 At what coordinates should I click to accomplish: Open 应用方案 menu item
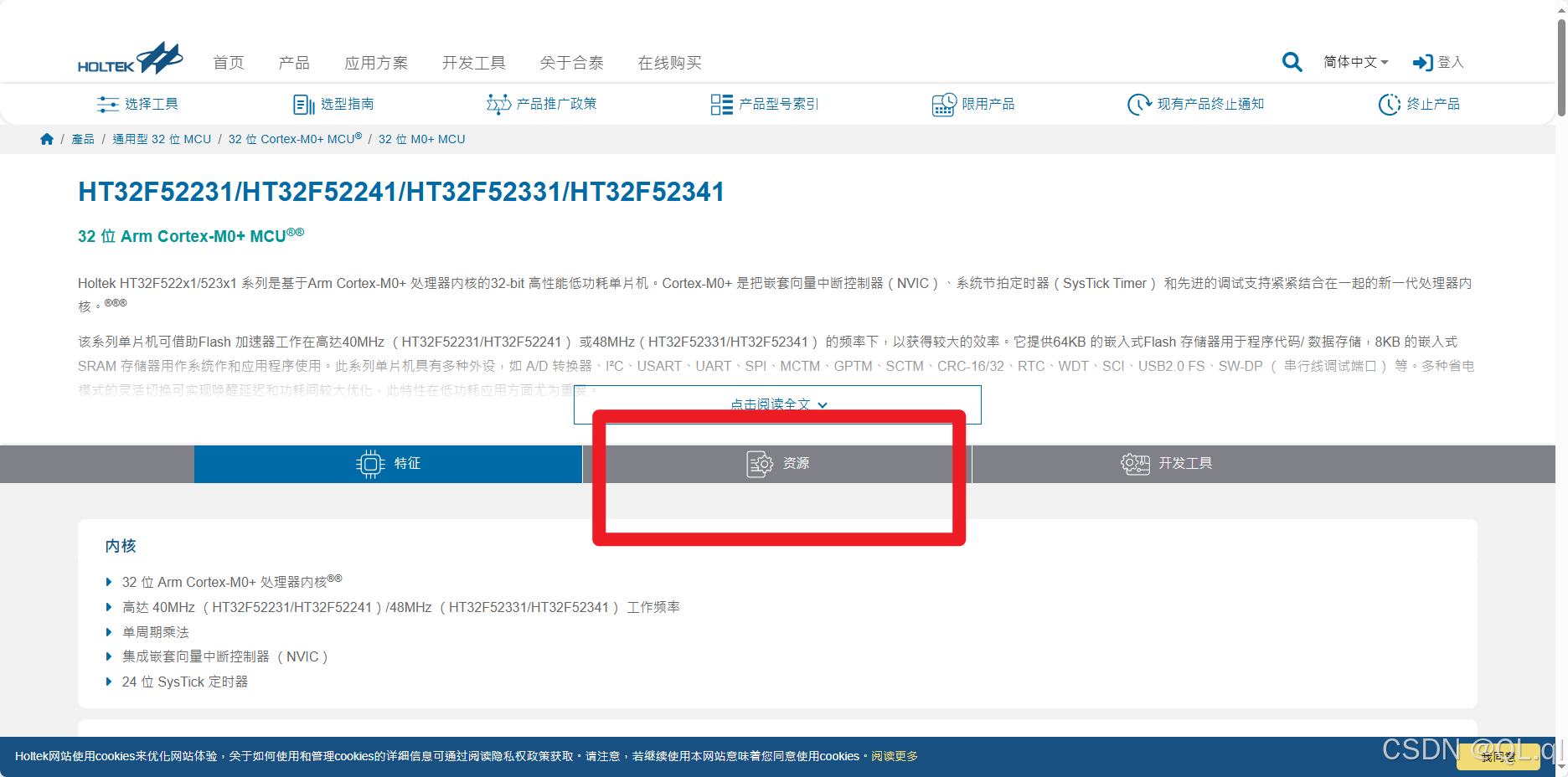click(376, 63)
